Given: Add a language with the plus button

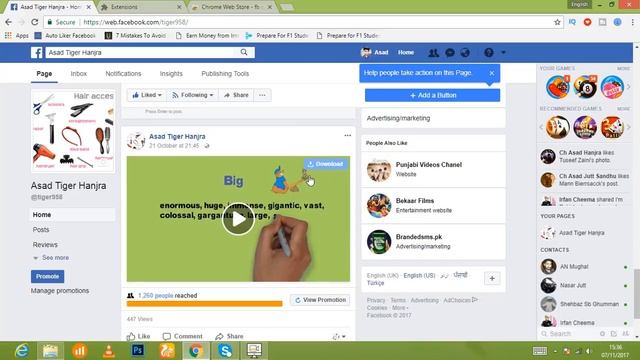Looking at the screenshot, I should tap(492, 278).
